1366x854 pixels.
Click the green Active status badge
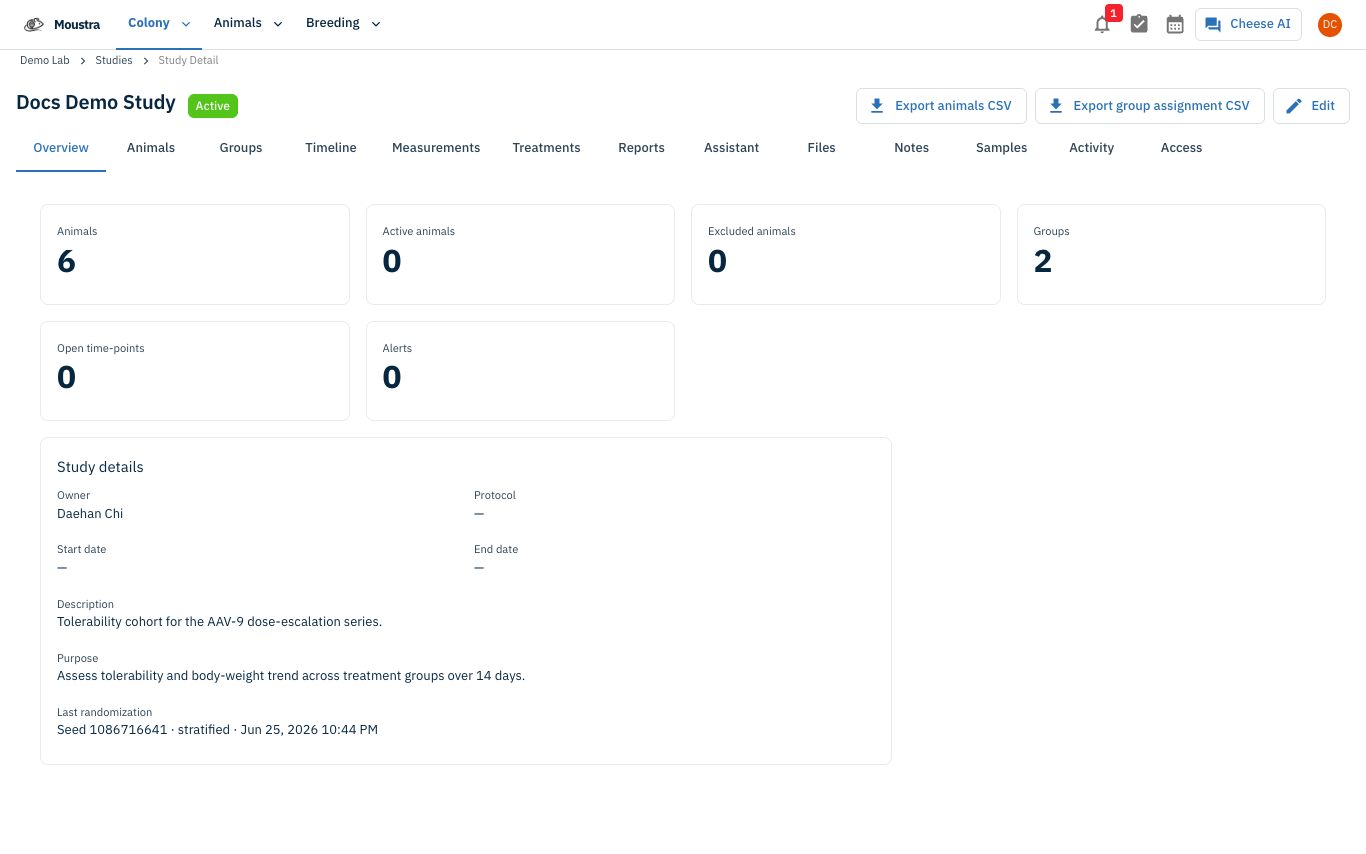pyautogui.click(x=213, y=106)
